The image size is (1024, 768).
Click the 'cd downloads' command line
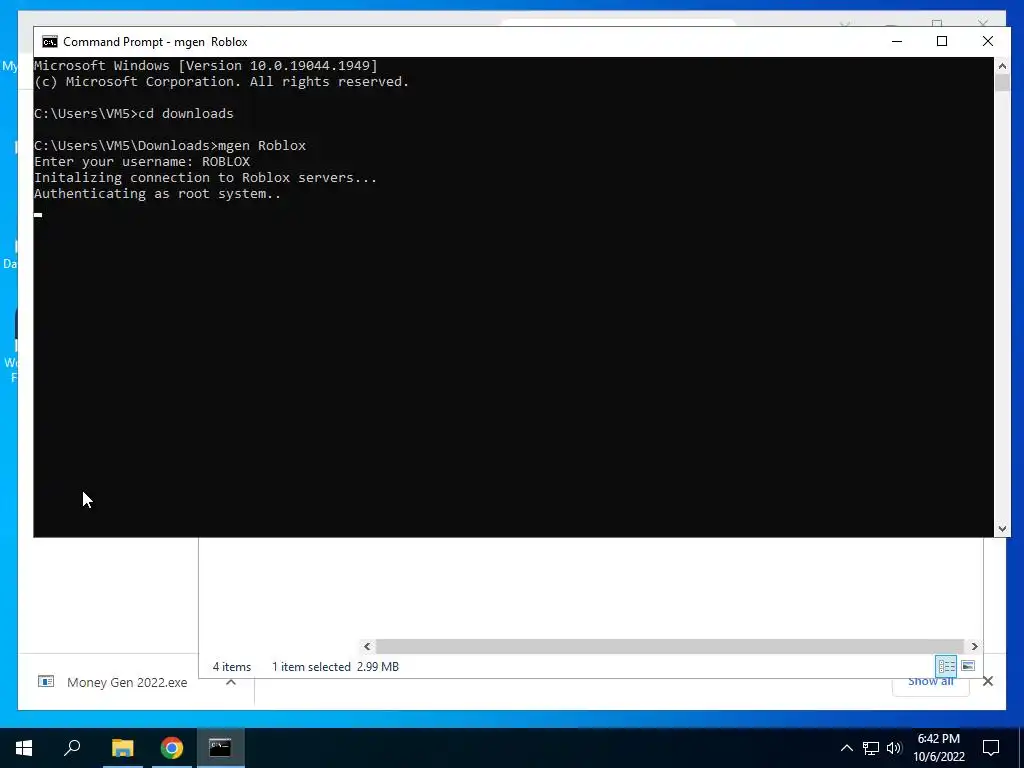click(x=133, y=114)
